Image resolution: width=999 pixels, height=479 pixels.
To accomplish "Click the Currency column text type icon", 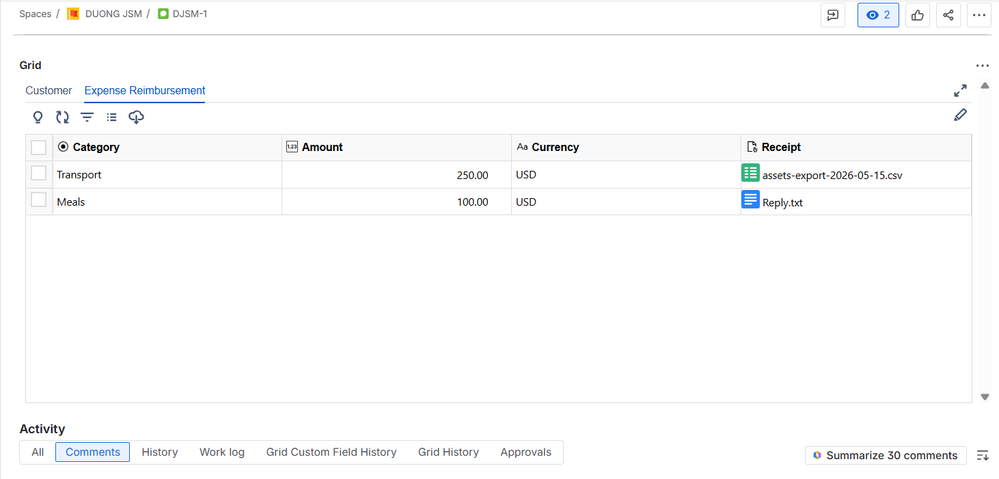I will pos(522,147).
